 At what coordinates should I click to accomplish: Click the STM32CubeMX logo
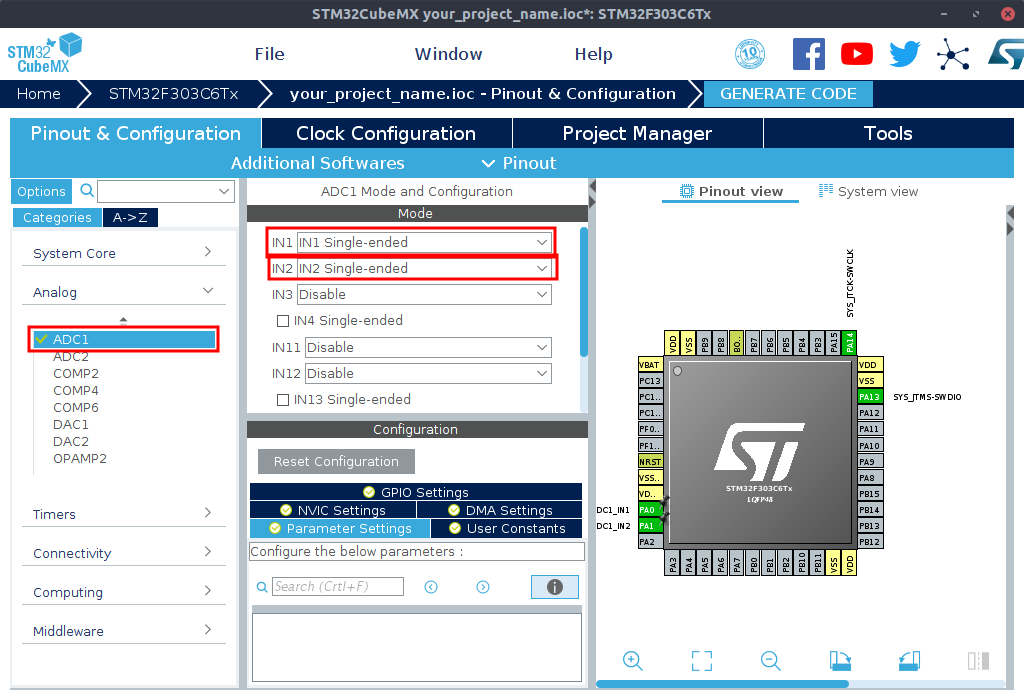point(44,54)
